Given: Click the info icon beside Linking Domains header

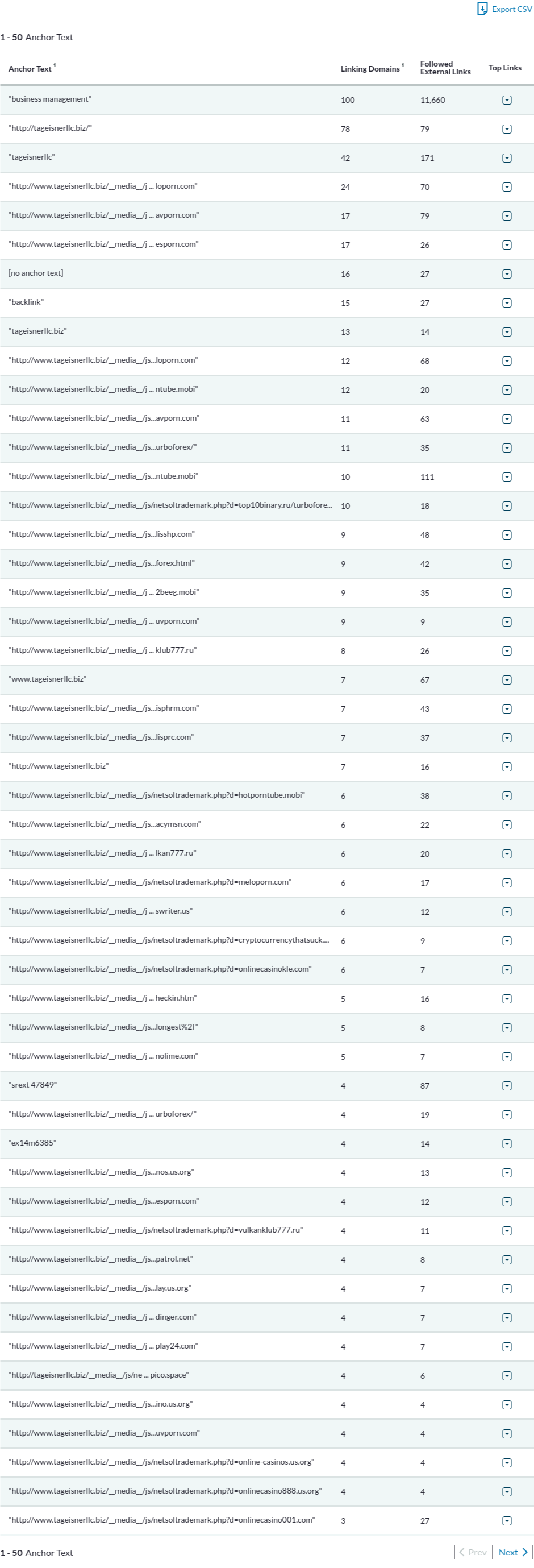Looking at the screenshot, I should pyautogui.click(x=403, y=64).
